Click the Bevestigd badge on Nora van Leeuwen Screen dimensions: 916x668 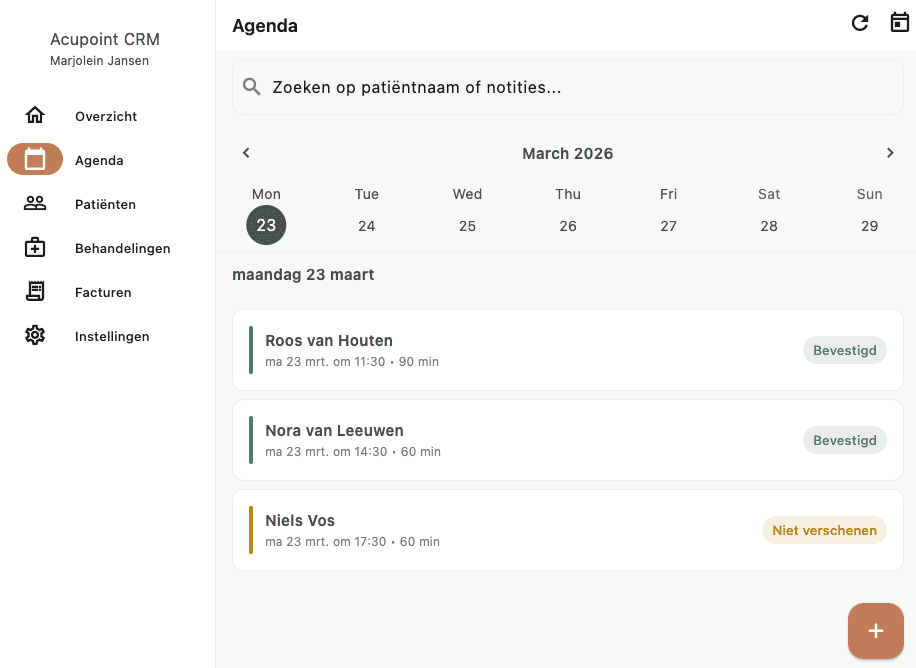[x=844, y=440]
